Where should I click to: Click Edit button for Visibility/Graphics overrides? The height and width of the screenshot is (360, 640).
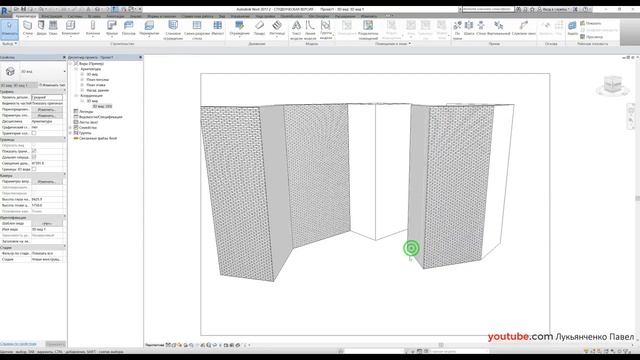click(47, 109)
